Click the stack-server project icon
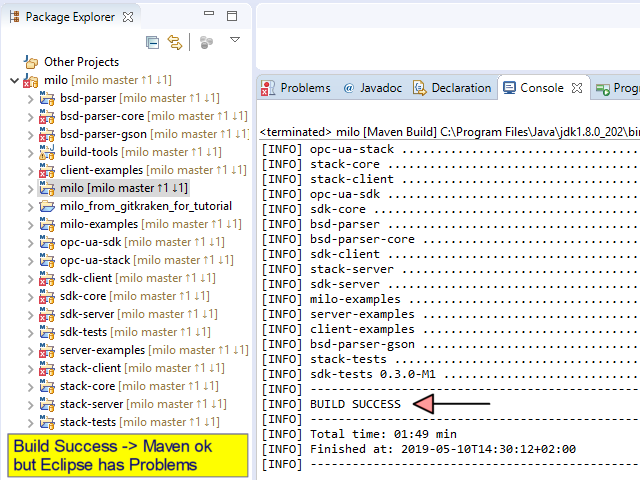Screen dimensions: 640x480 tap(47, 404)
